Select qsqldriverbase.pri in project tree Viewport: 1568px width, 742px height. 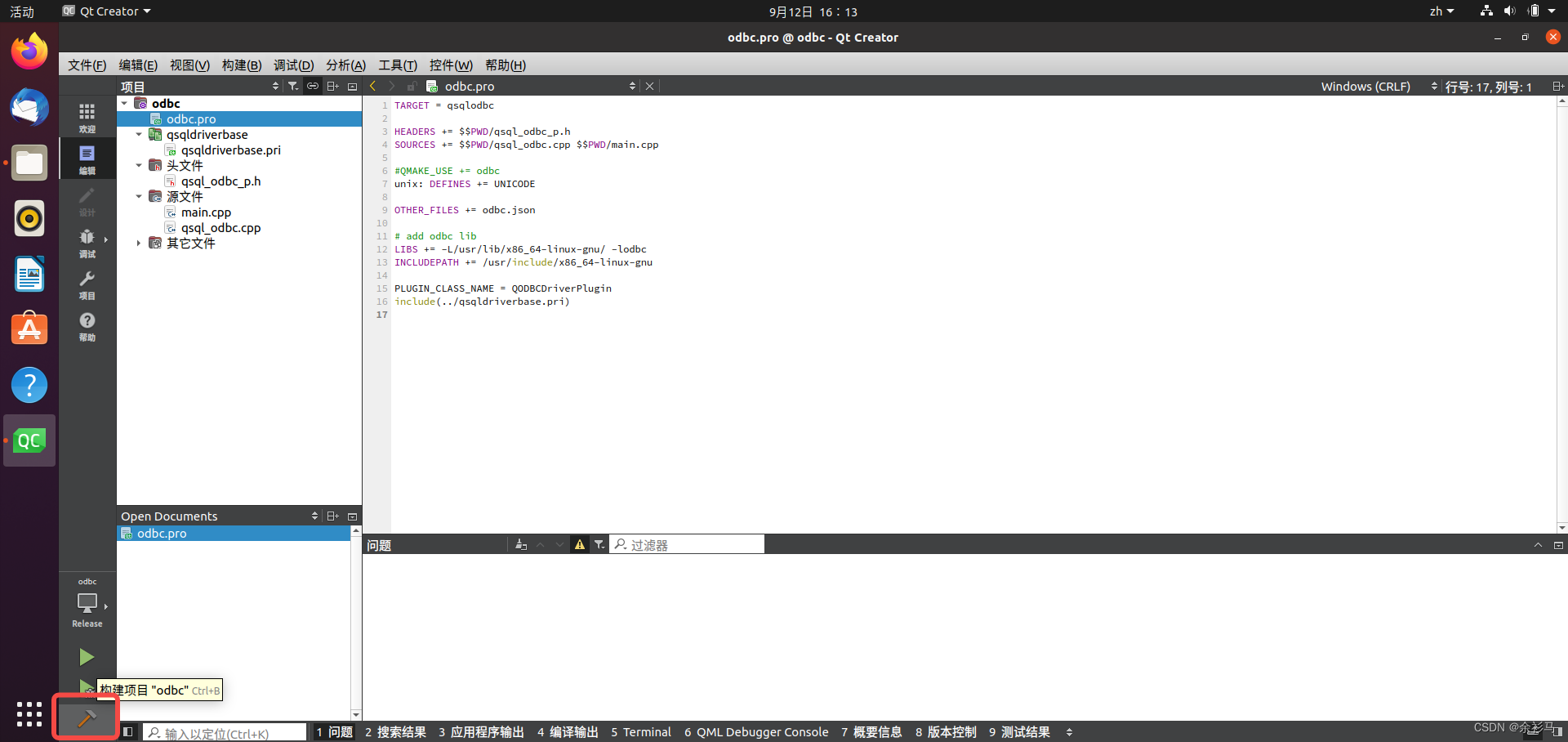pyautogui.click(x=231, y=150)
